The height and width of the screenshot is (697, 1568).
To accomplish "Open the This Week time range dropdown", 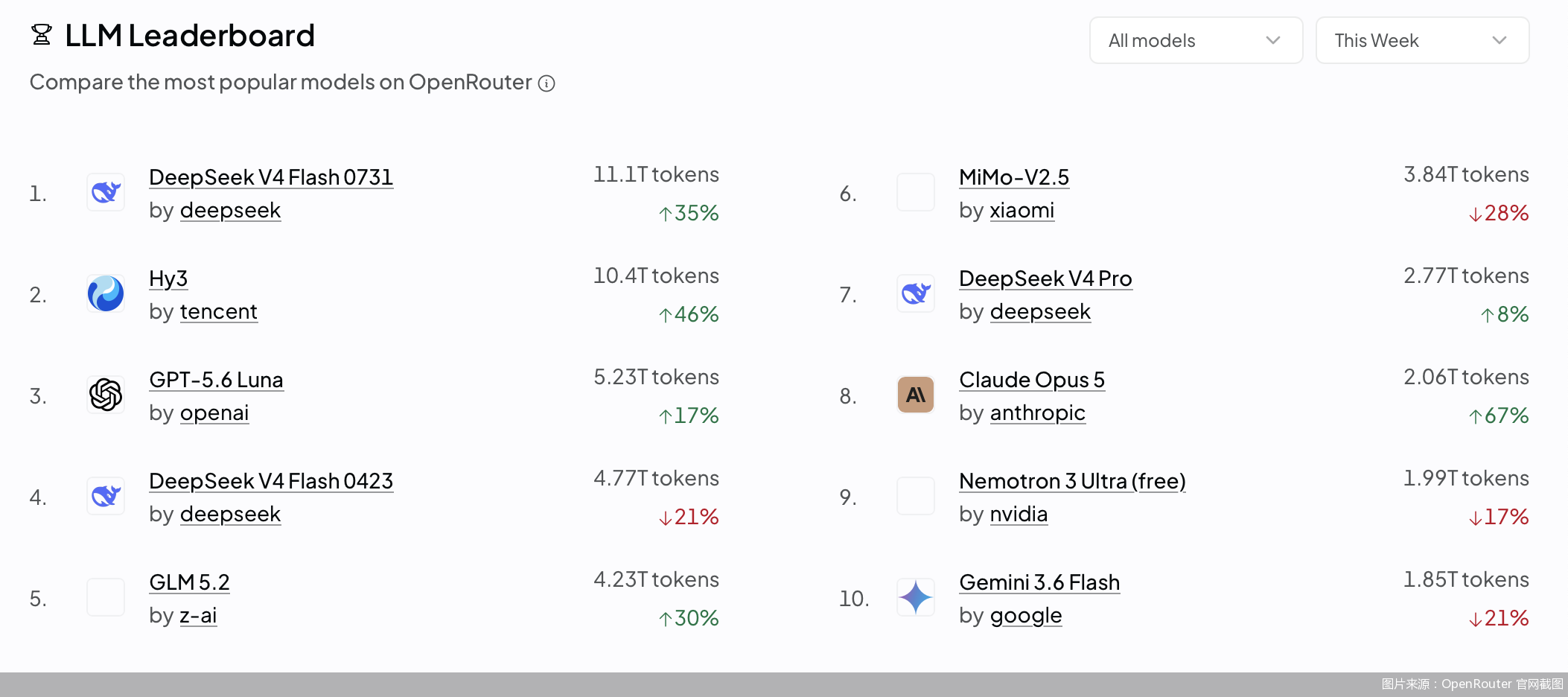I will [1422, 40].
